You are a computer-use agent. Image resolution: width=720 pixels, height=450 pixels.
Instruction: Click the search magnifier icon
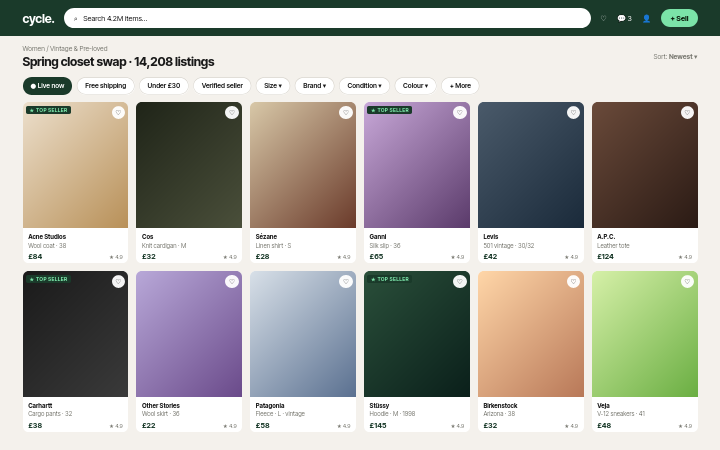tap(75, 19)
